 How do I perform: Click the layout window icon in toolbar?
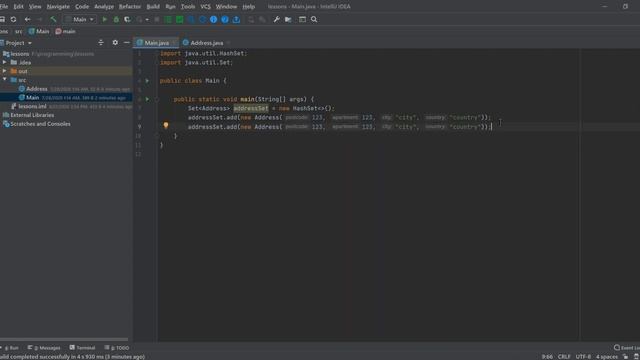pos(302,19)
